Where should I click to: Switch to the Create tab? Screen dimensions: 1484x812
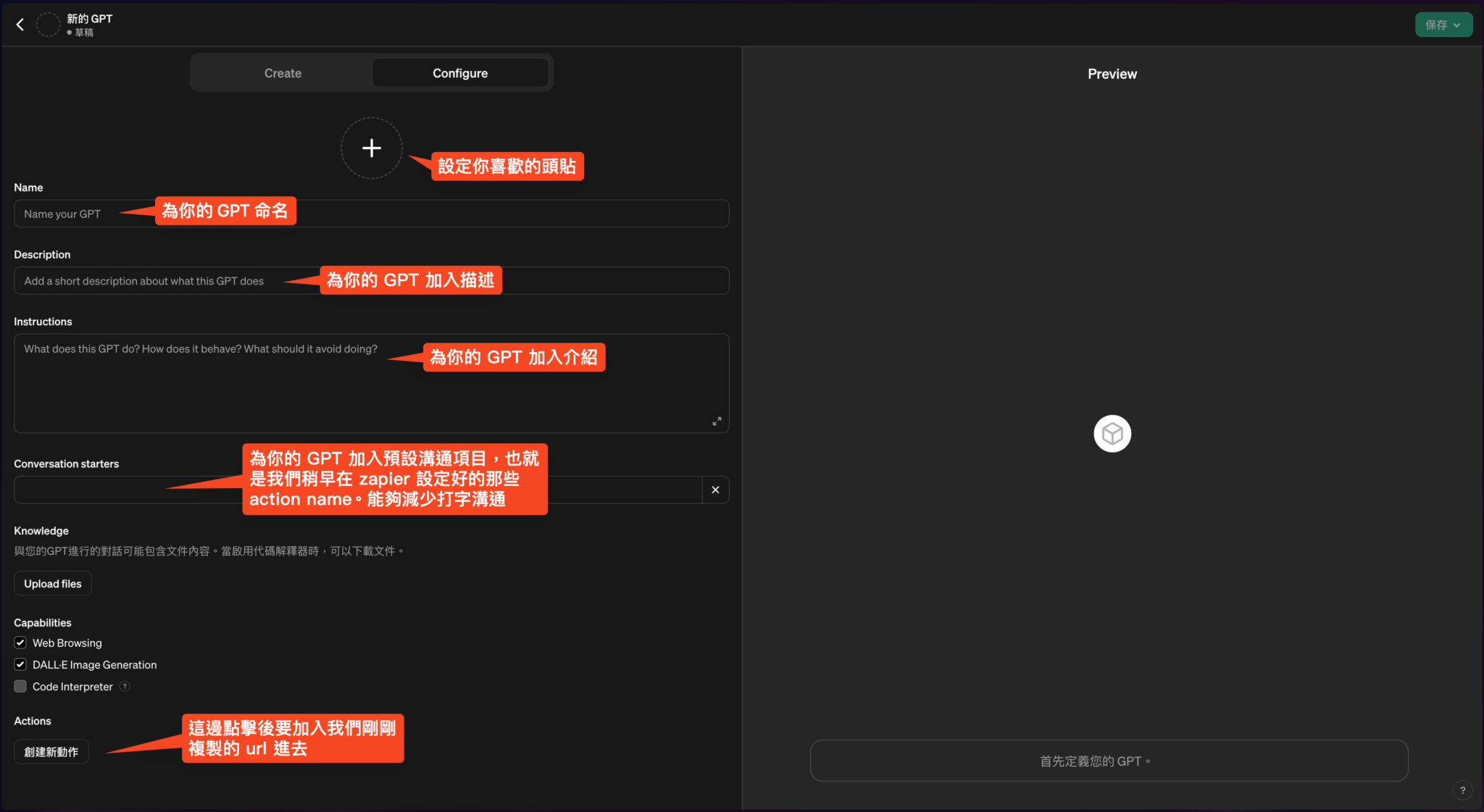[x=283, y=72]
